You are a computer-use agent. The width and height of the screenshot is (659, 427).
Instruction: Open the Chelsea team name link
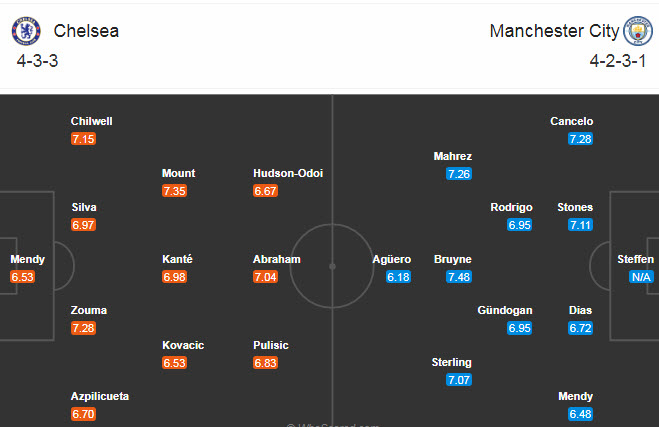click(86, 31)
